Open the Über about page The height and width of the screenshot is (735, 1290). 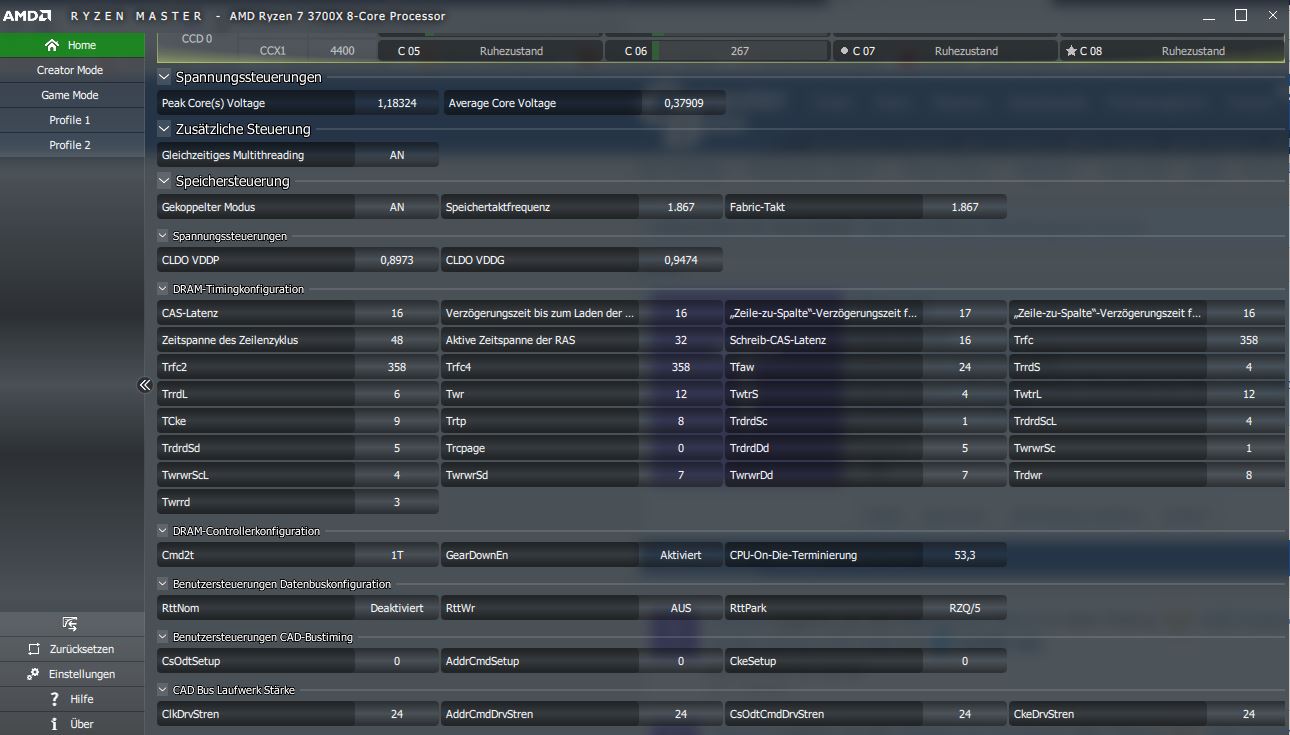coord(72,724)
